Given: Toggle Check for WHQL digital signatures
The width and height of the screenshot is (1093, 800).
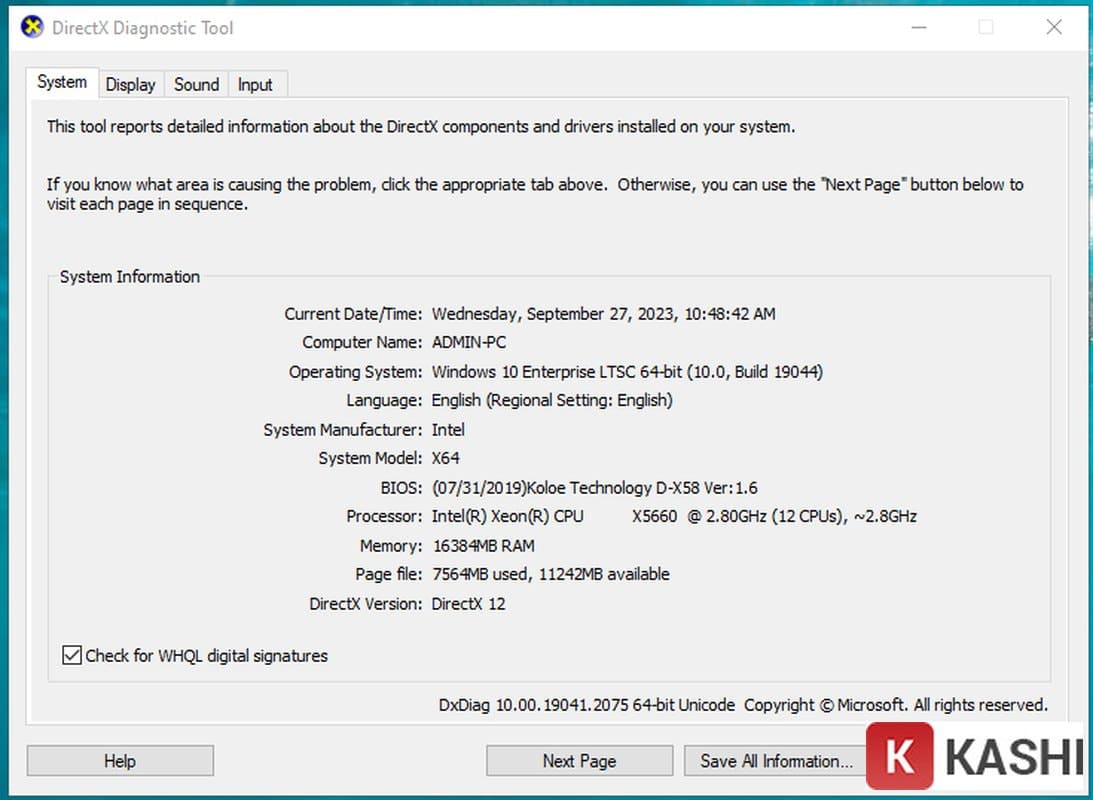Looking at the screenshot, I should 72,656.
